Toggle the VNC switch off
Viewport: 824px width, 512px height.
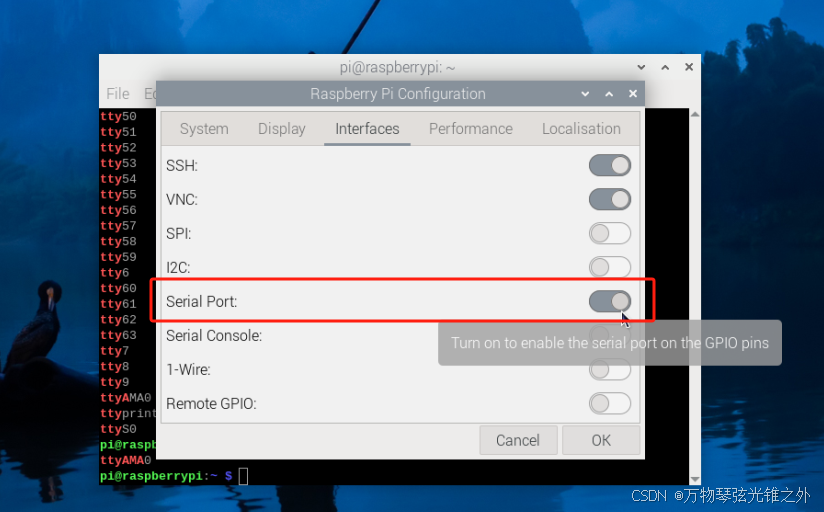610,200
